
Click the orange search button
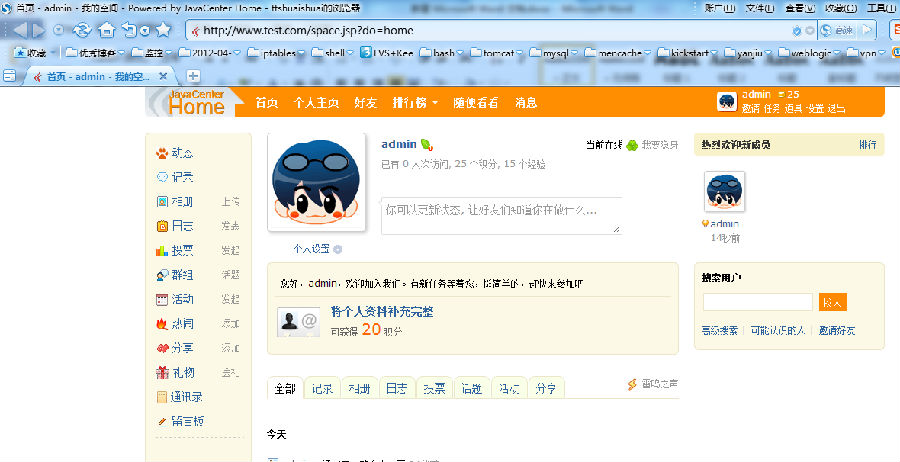tap(832, 302)
